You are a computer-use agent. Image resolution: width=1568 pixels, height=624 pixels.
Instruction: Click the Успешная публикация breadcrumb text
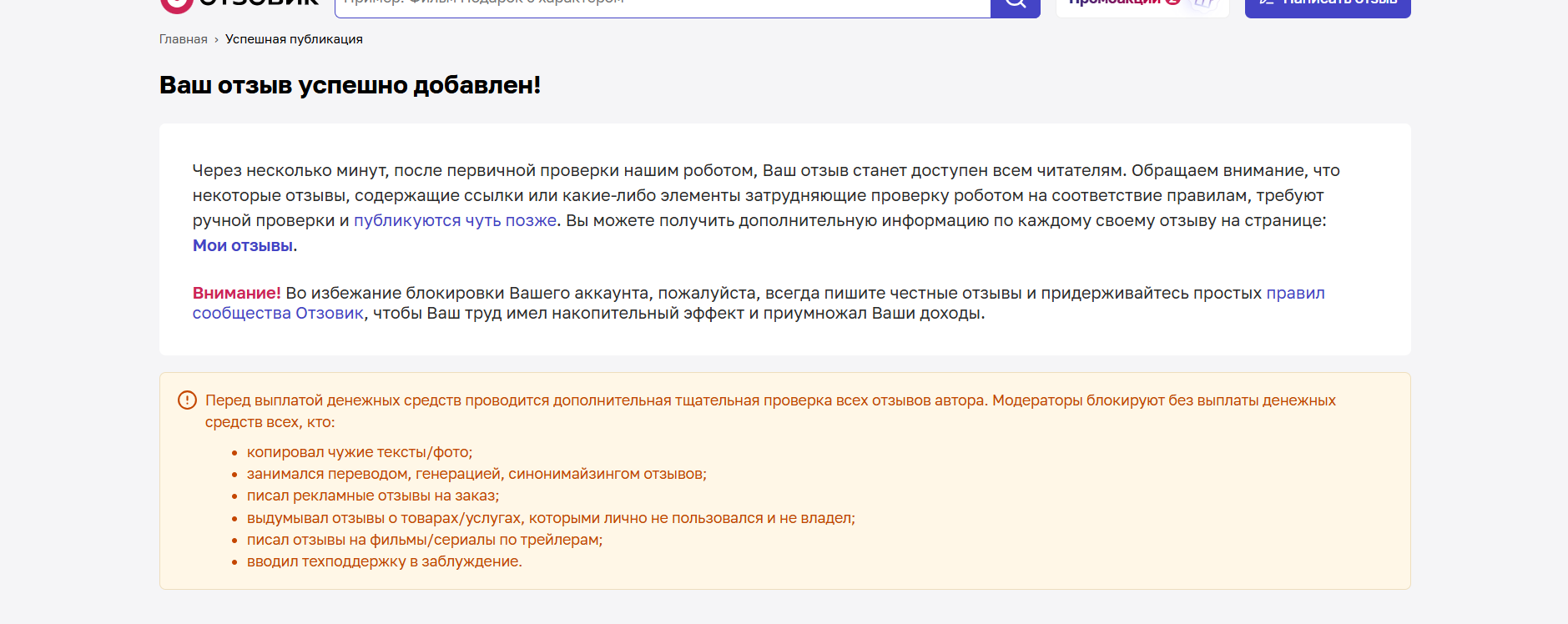pos(294,39)
